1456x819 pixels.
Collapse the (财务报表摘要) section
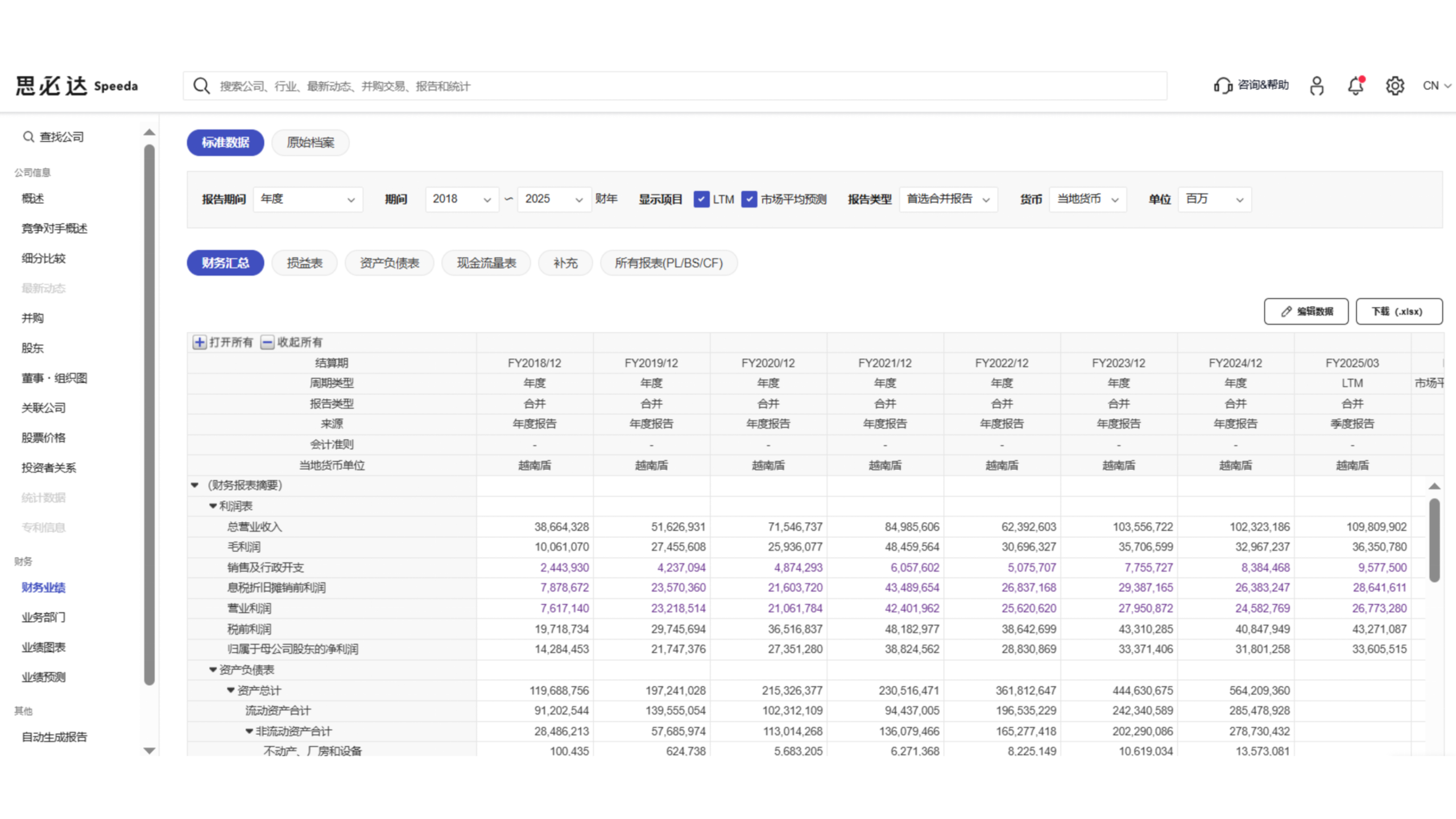point(195,485)
